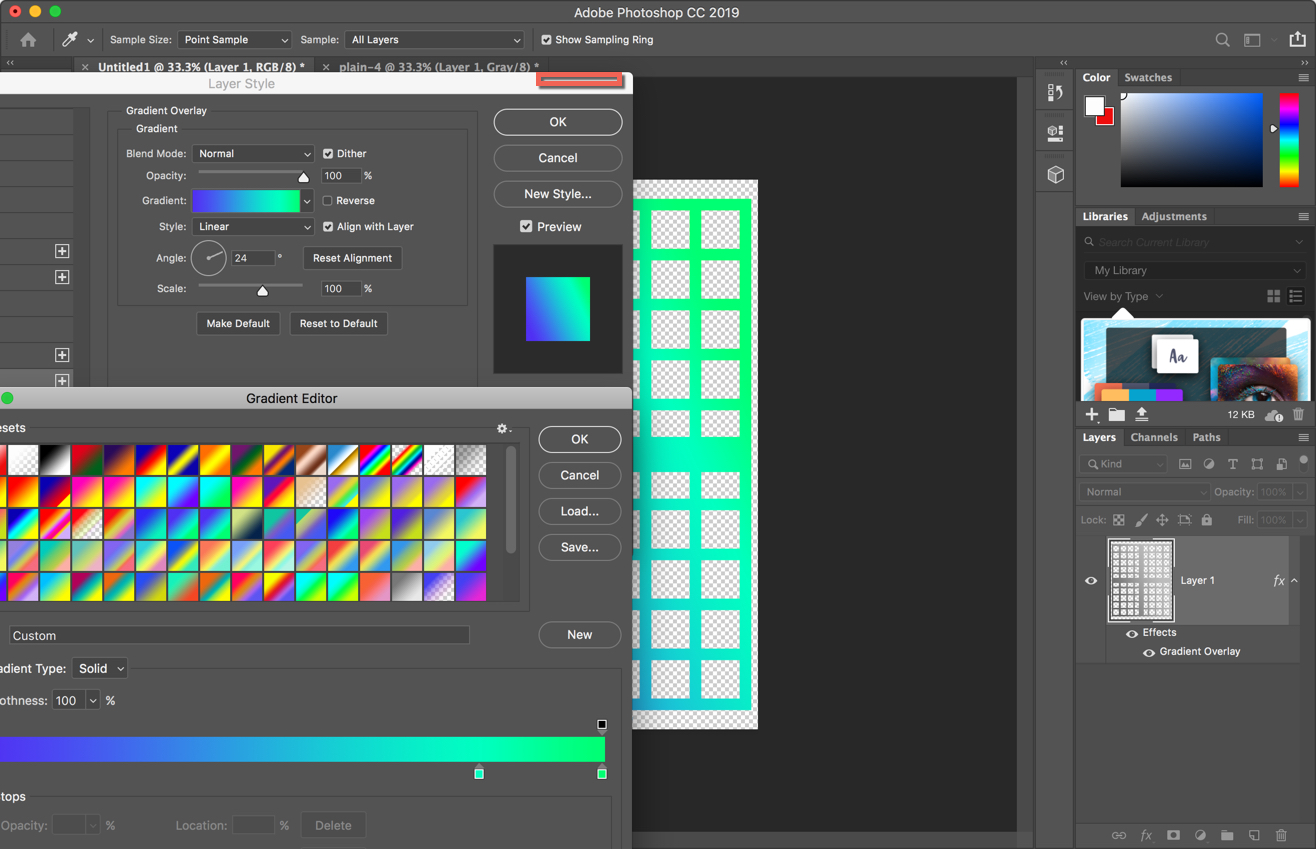The width and height of the screenshot is (1316, 849).
Task: Open the 3D panel icon in sidebar
Action: 1054,173
